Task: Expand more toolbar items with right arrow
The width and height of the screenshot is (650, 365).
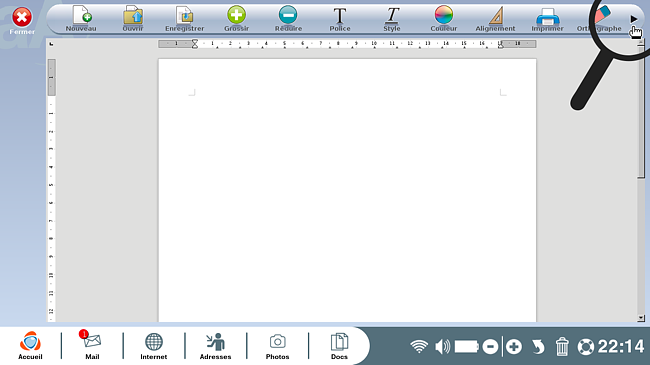Action: click(634, 19)
